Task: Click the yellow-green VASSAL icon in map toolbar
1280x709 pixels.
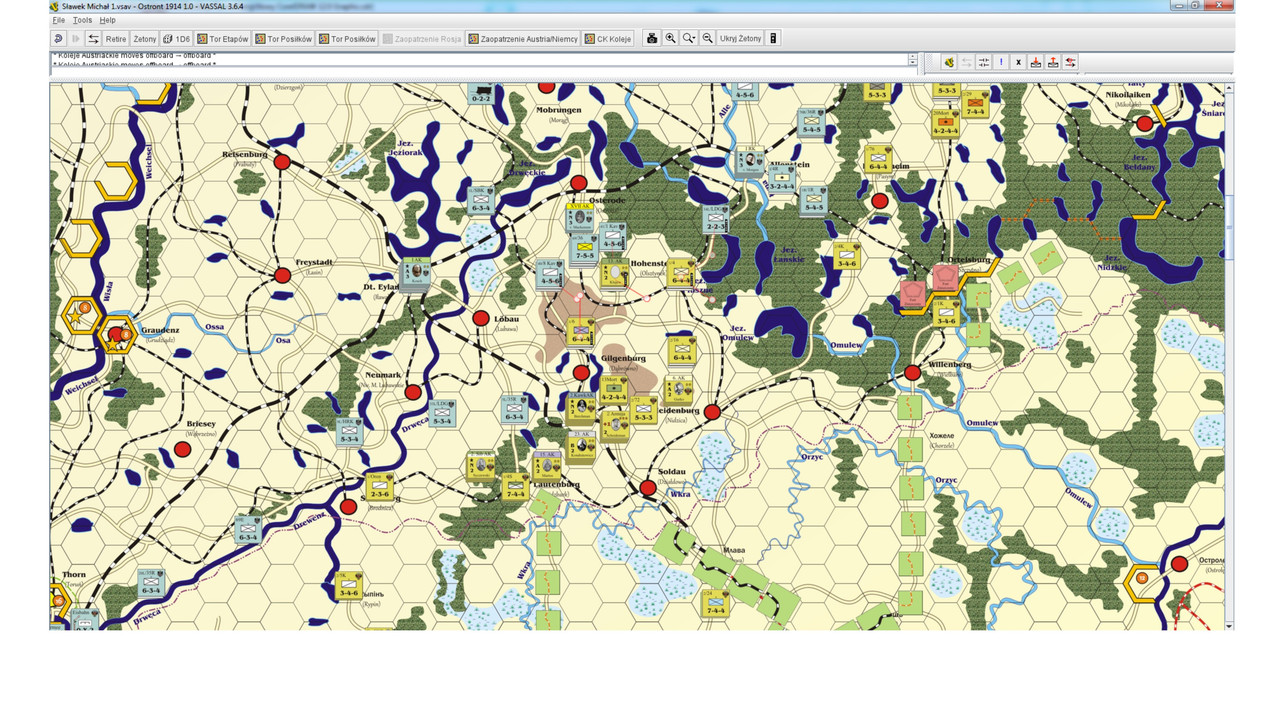Action: coord(949,62)
